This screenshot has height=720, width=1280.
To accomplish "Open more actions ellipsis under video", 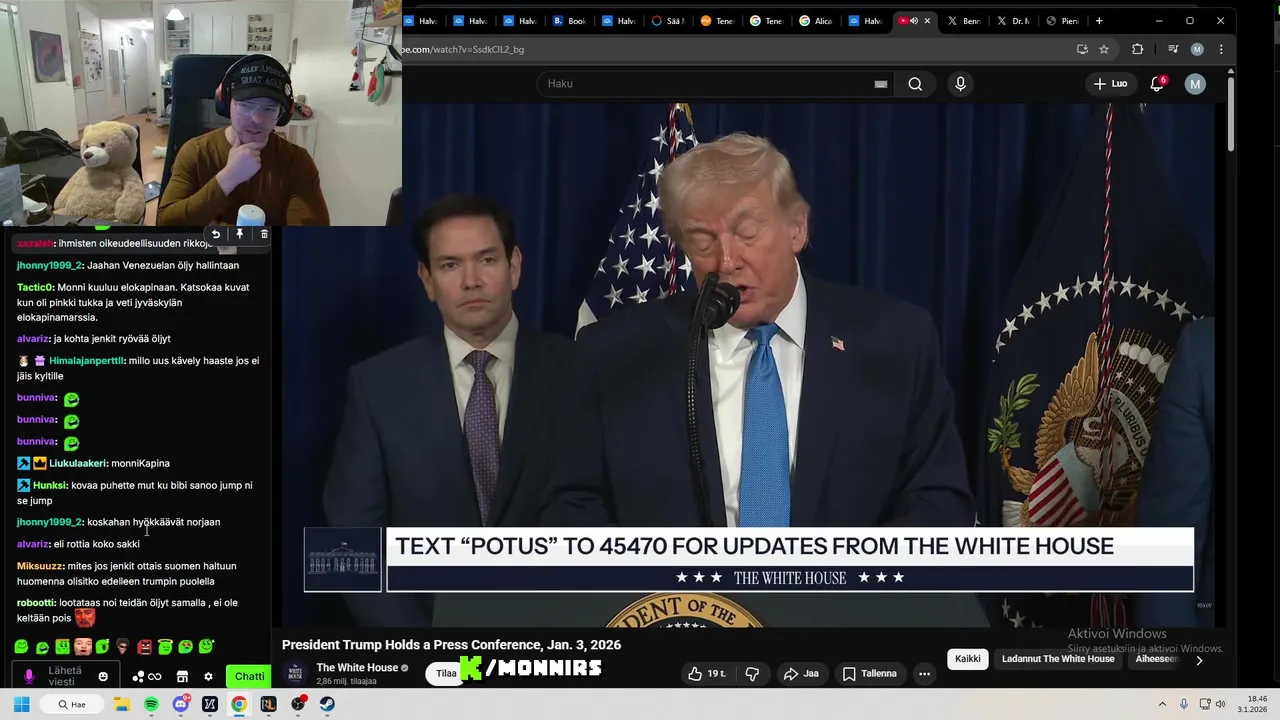I will [924, 674].
